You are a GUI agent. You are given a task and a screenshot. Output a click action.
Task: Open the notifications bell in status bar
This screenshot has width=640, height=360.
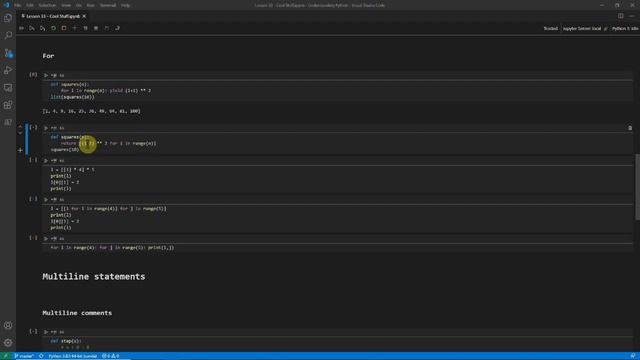[x=633, y=356]
